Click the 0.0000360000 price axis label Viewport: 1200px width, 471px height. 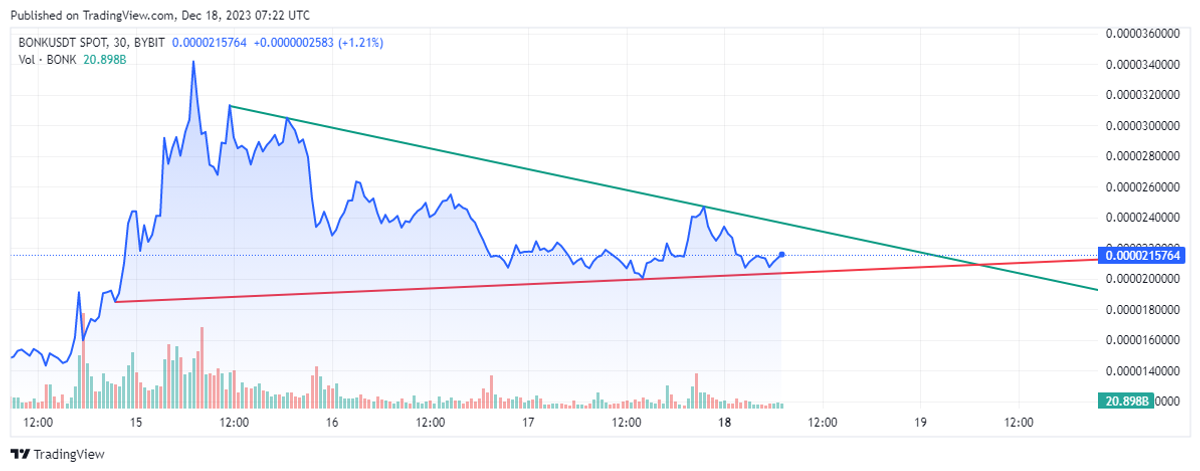tap(1146, 34)
